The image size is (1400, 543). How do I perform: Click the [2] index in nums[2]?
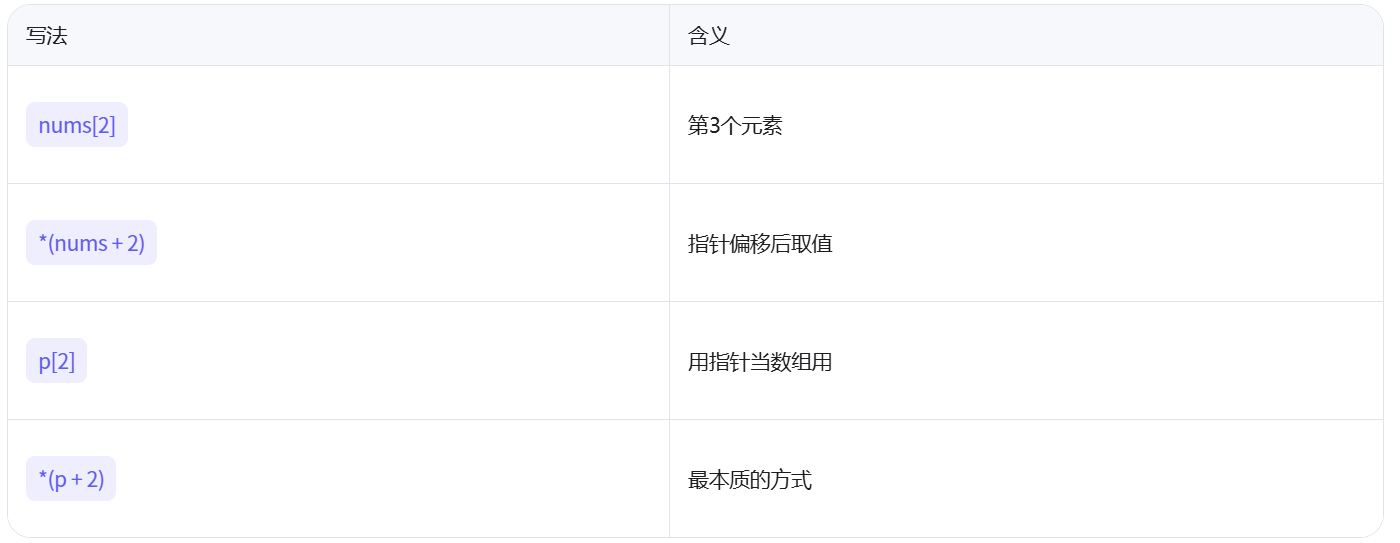103,126
